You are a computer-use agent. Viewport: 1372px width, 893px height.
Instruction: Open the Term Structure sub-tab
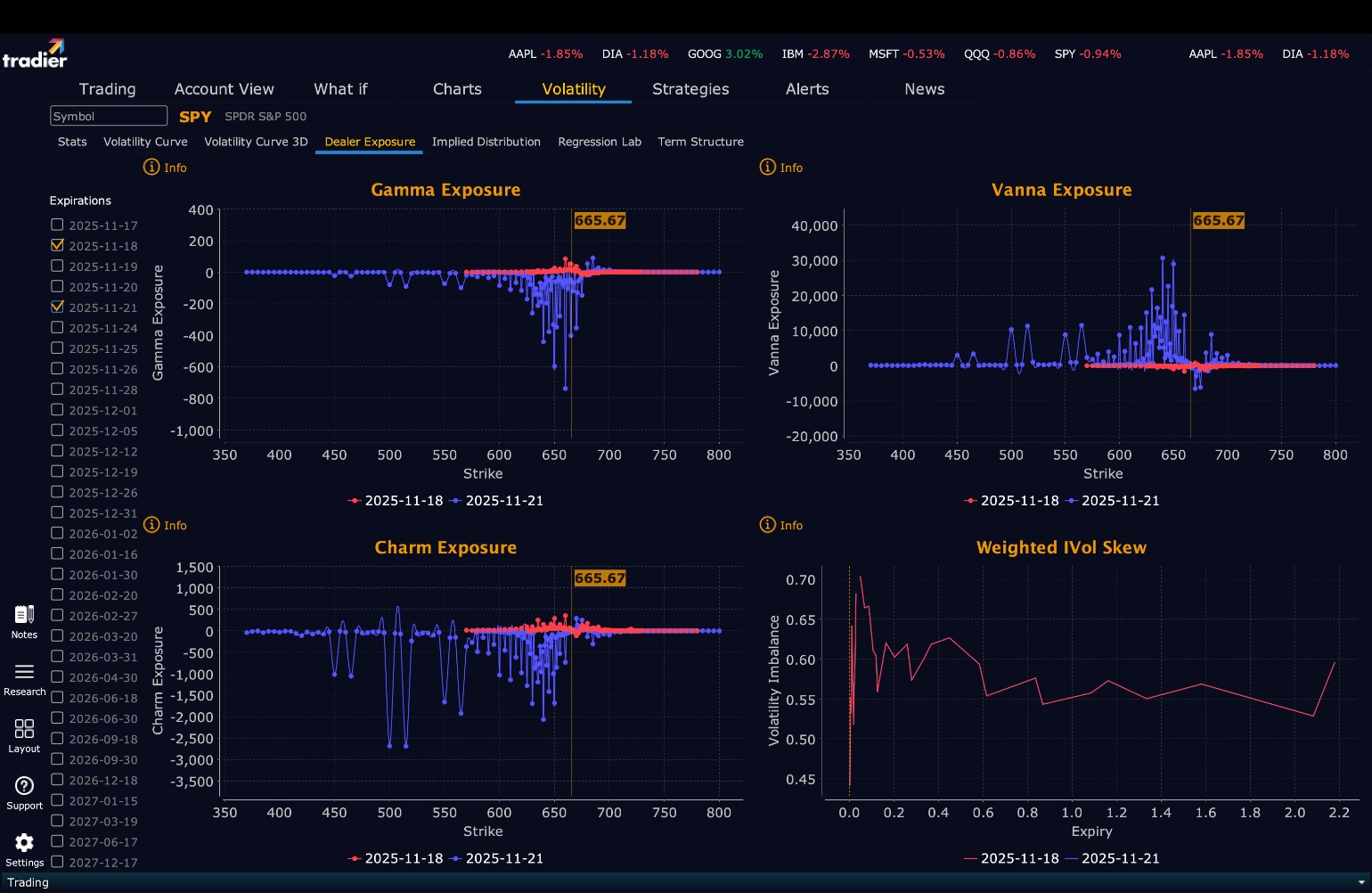click(x=700, y=142)
